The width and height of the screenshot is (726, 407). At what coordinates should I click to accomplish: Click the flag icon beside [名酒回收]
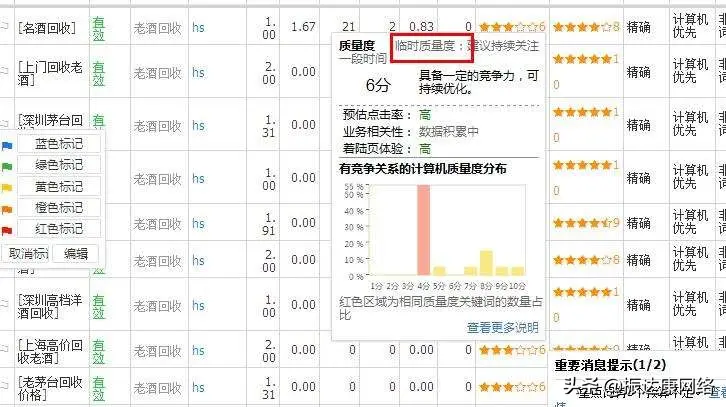coord(5,26)
